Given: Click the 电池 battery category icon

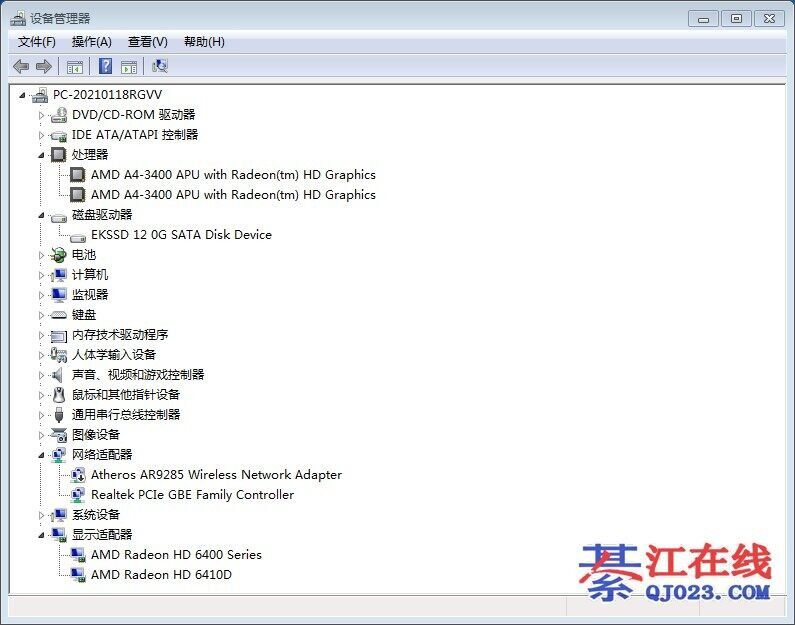Looking at the screenshot, I should [59, 254].
